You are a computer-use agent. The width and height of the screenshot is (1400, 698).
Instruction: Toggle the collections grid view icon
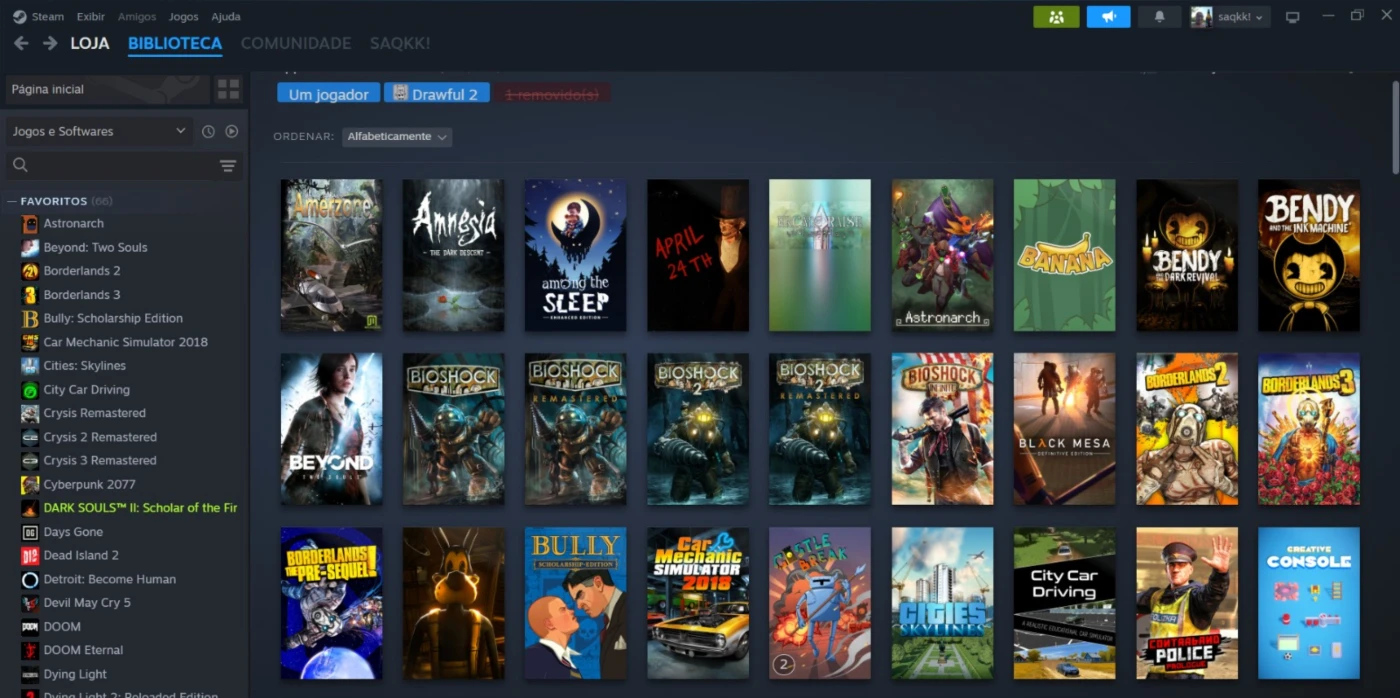(228, 89)
